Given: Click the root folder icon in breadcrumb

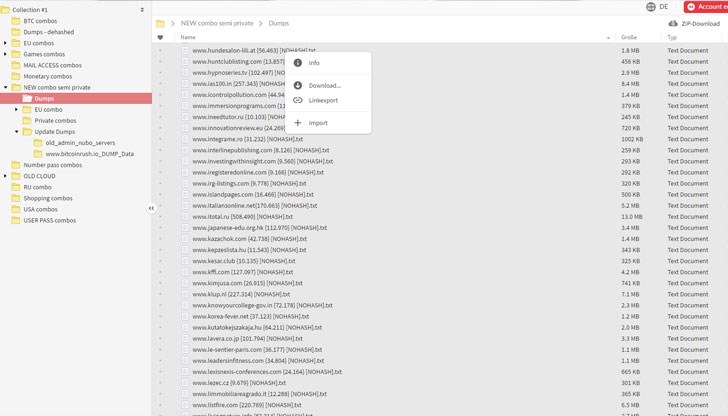Looking at the screenshot, I should (161, 22).
